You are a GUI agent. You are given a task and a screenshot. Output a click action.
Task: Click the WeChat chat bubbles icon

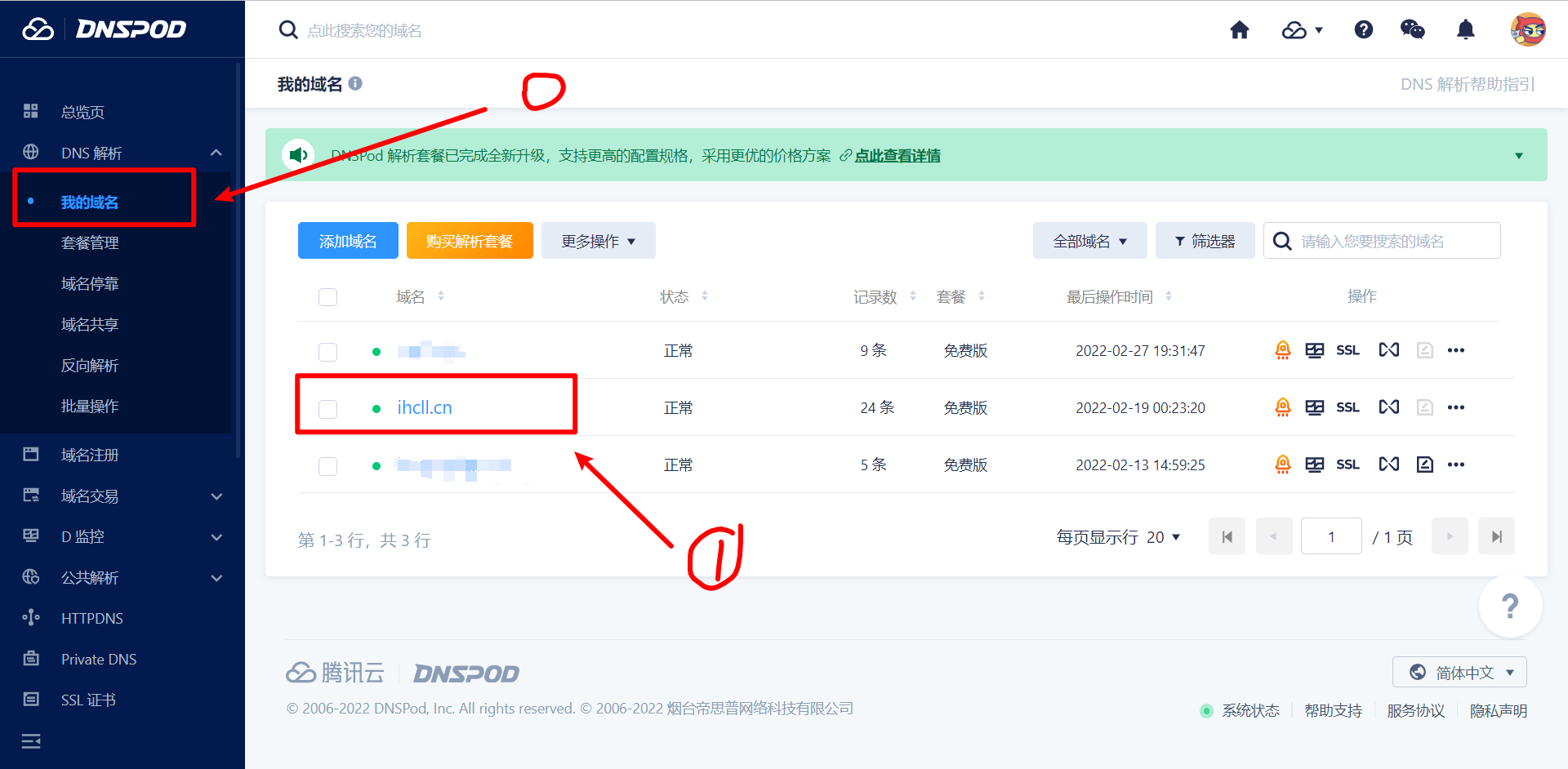click(1412, 29)
